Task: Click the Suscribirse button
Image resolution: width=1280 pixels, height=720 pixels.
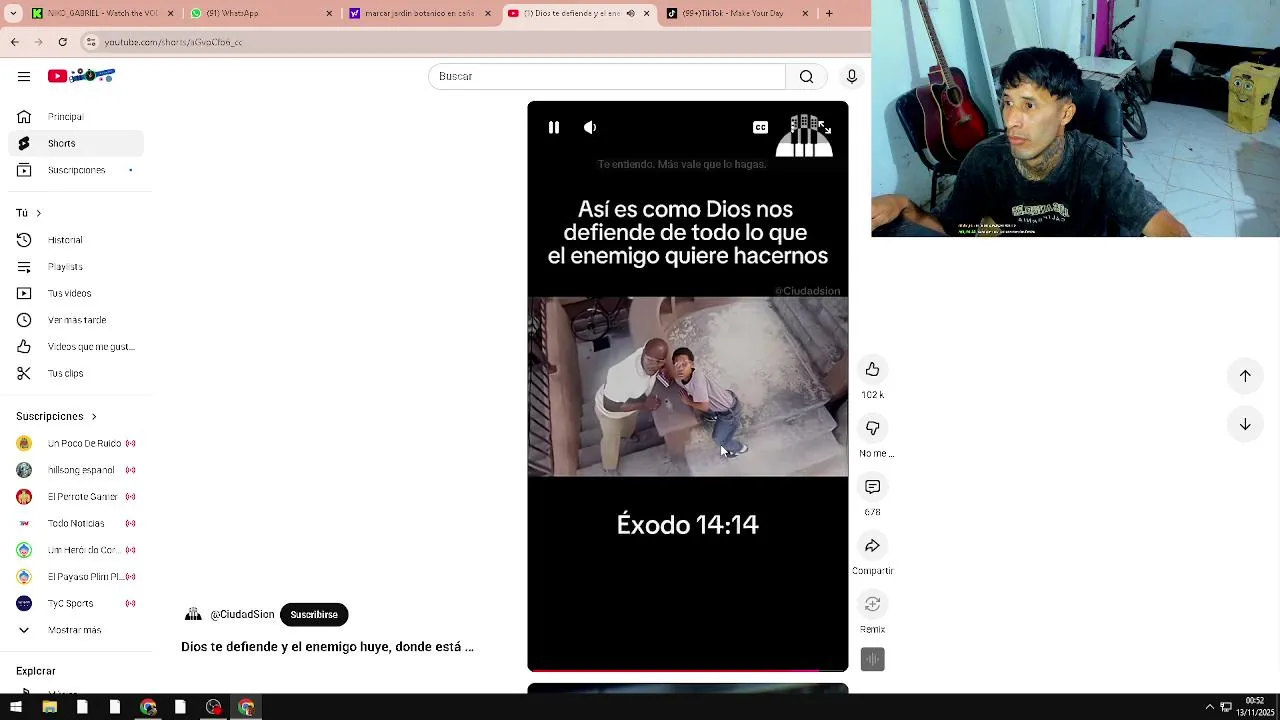Action: tap(314, 614)
